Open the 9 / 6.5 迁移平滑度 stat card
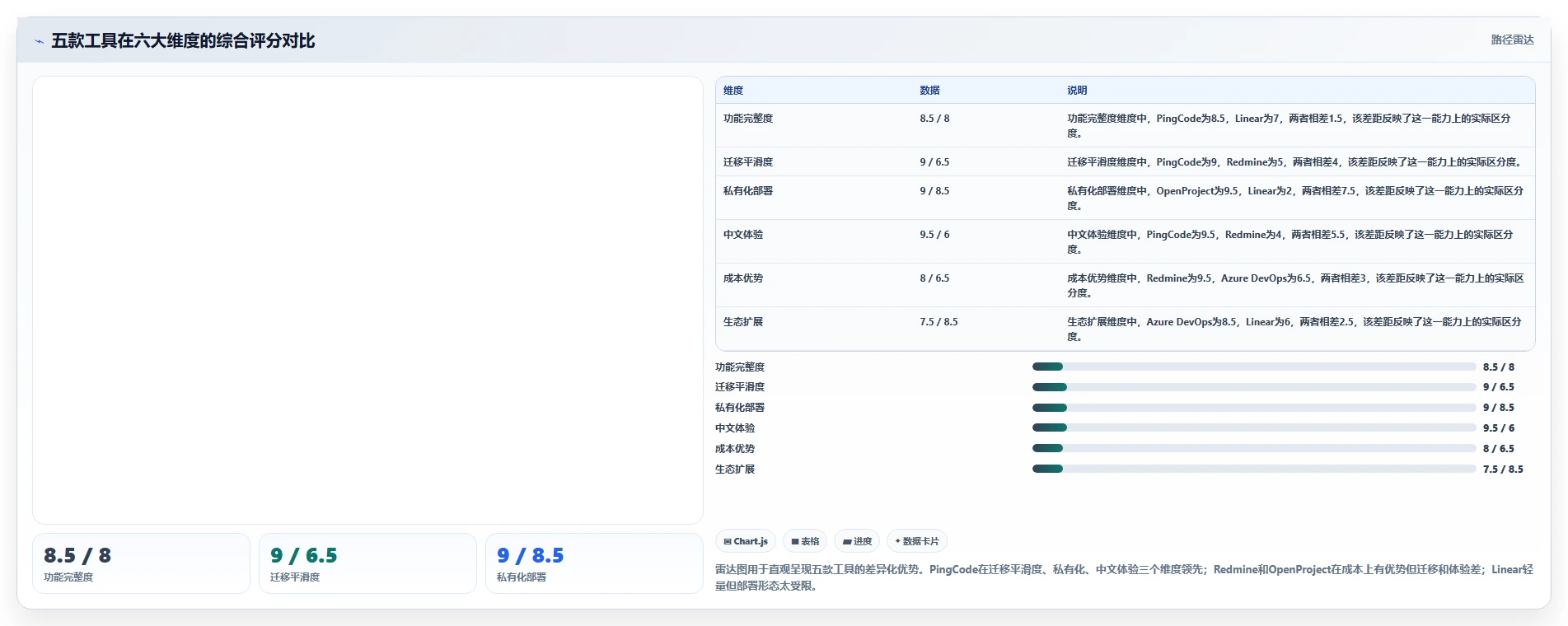 [367, 563]
